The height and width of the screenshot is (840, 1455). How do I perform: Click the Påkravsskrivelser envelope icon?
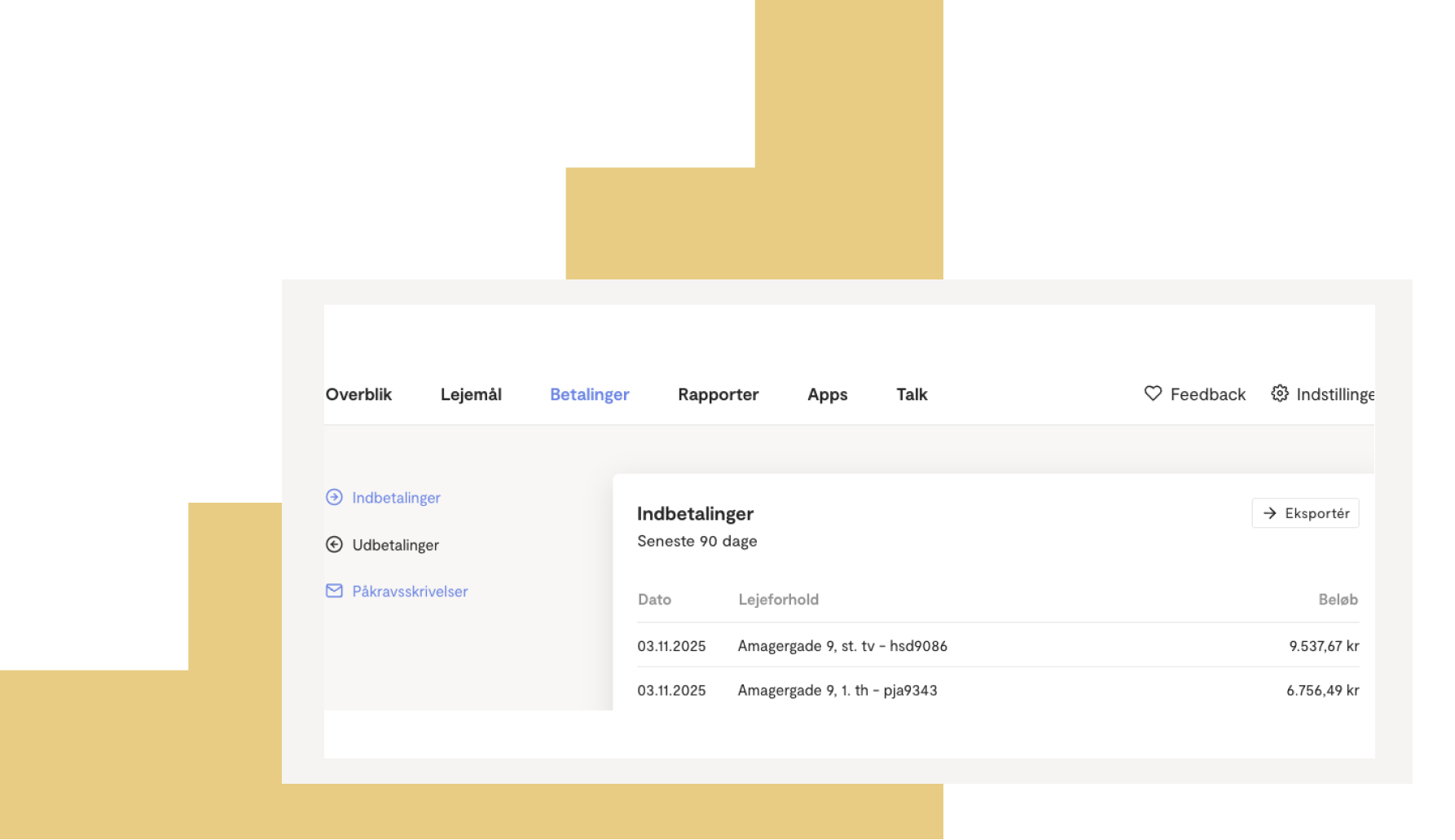coord(334,591)
